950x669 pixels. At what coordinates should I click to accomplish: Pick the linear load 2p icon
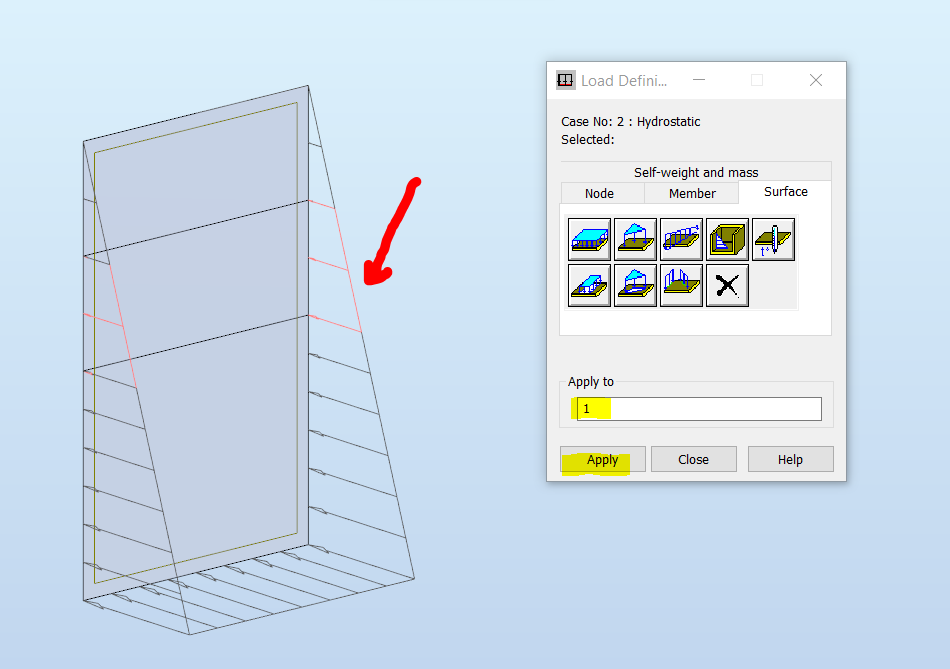(x=681, y=239)
